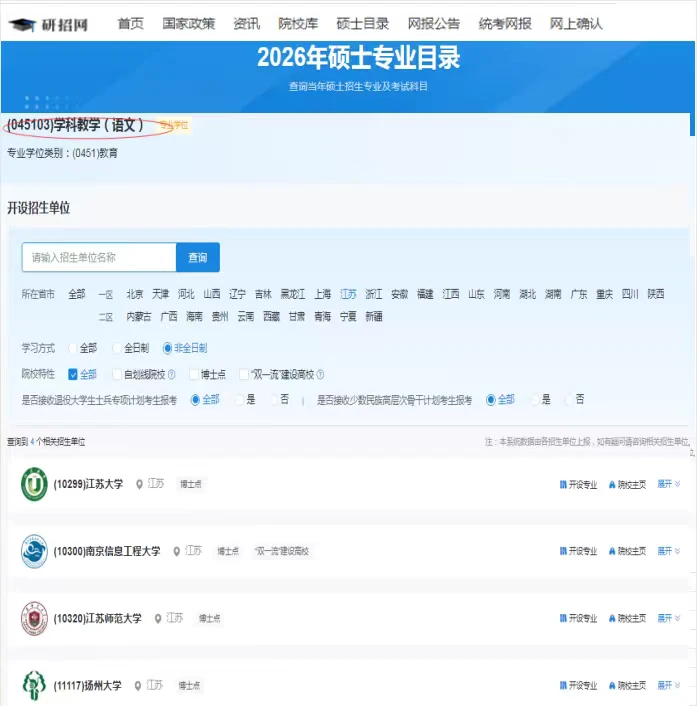Go to 首页 in the top navigation

tap(131, 24)
